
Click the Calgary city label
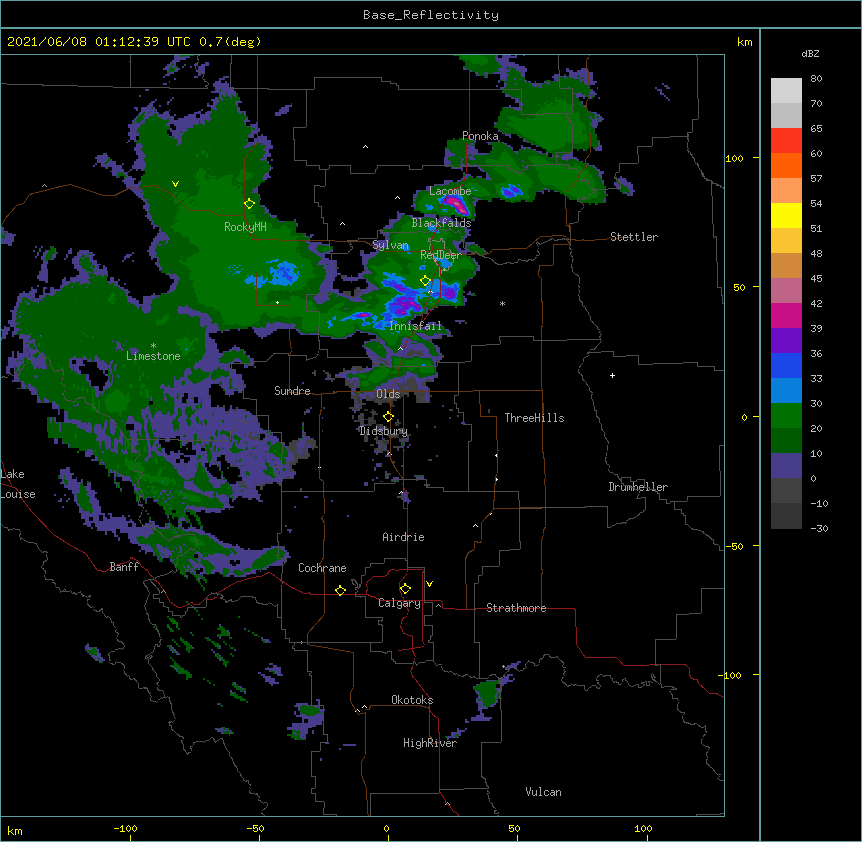point(399,603)
